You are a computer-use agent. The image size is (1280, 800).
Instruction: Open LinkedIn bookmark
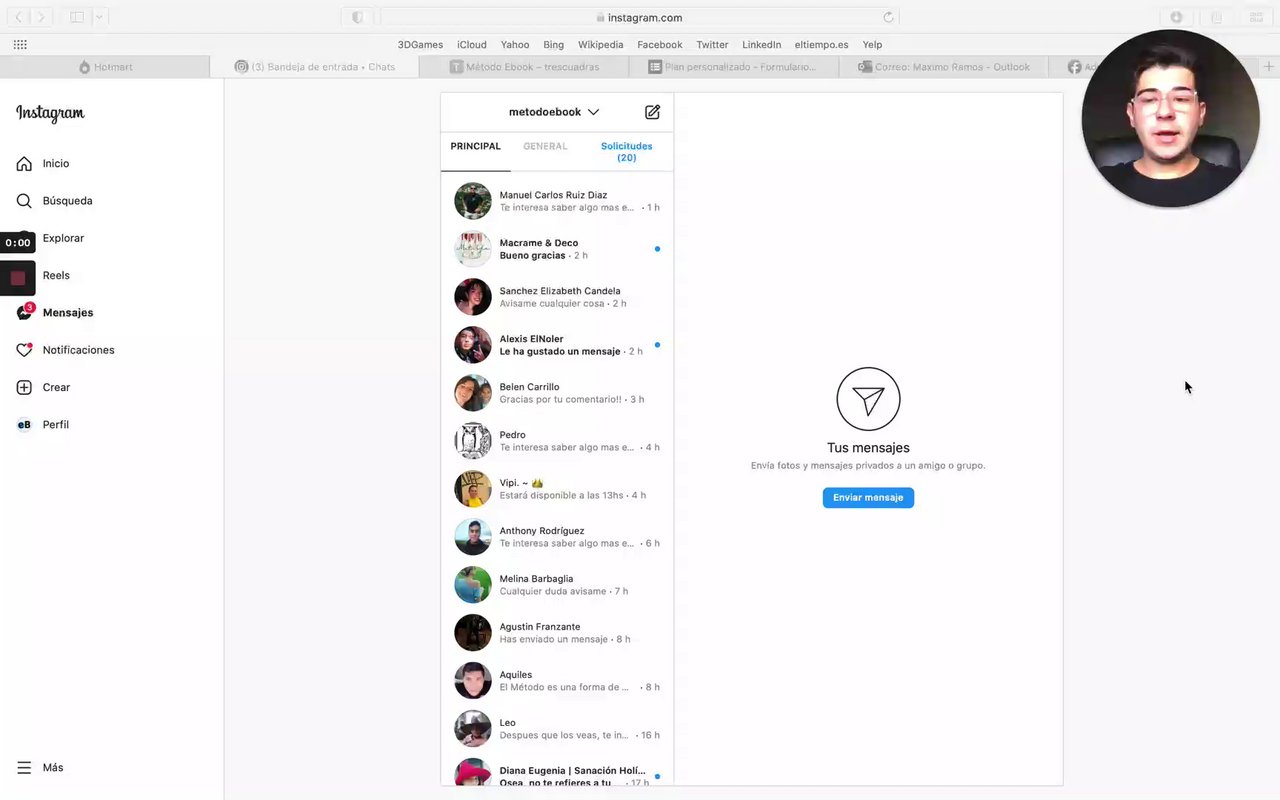tap(762, 45)
